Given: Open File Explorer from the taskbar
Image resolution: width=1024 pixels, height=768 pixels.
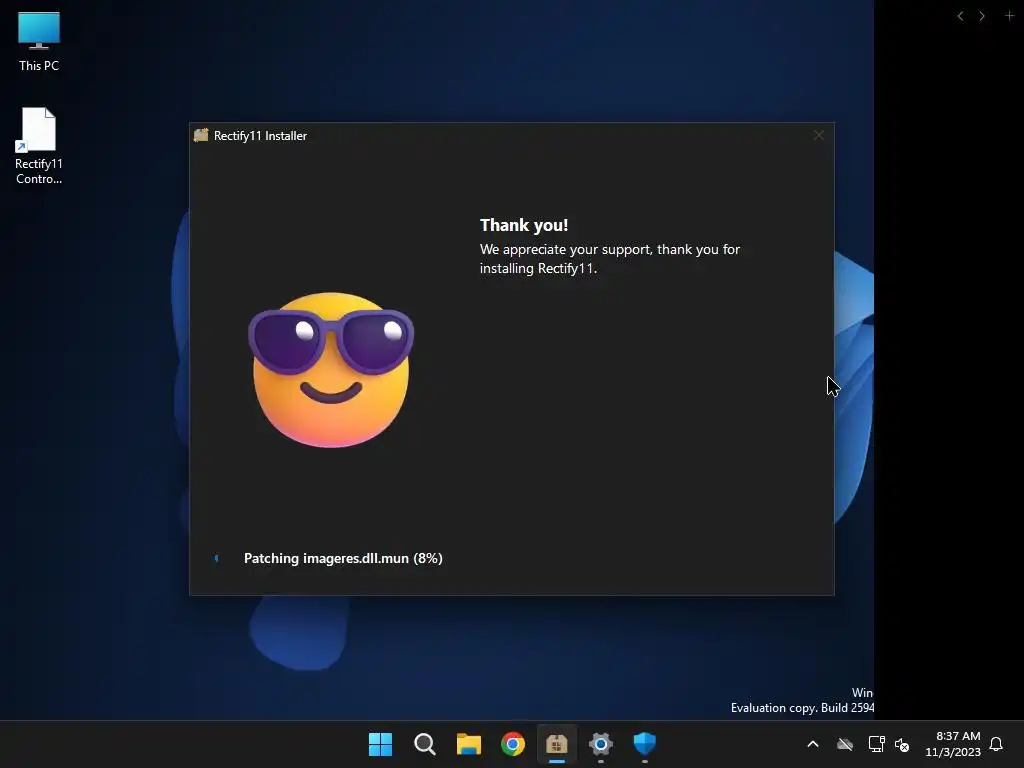Looking at the screenshot, I should [469, 744].
